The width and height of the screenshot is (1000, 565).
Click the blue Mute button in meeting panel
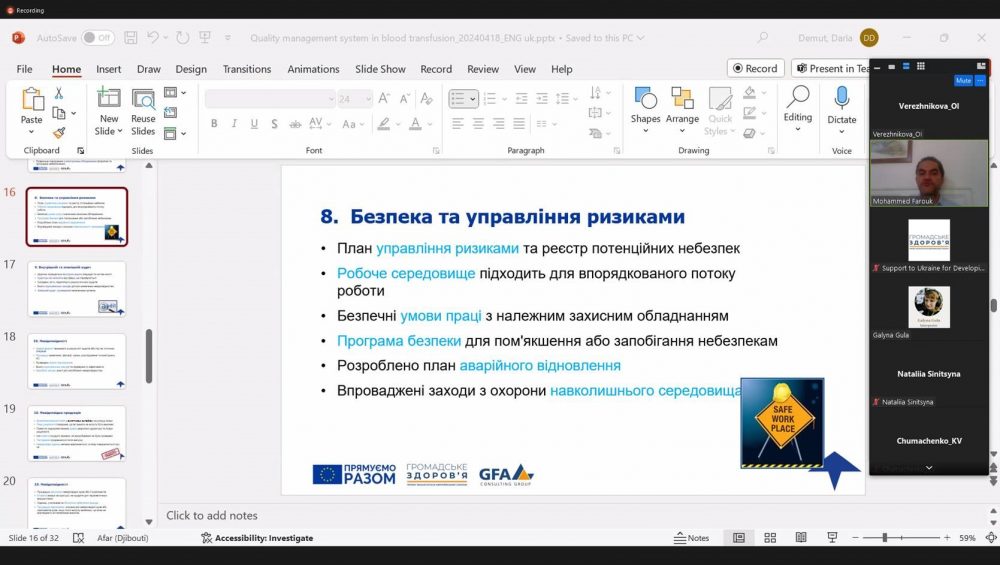[963, 80]
